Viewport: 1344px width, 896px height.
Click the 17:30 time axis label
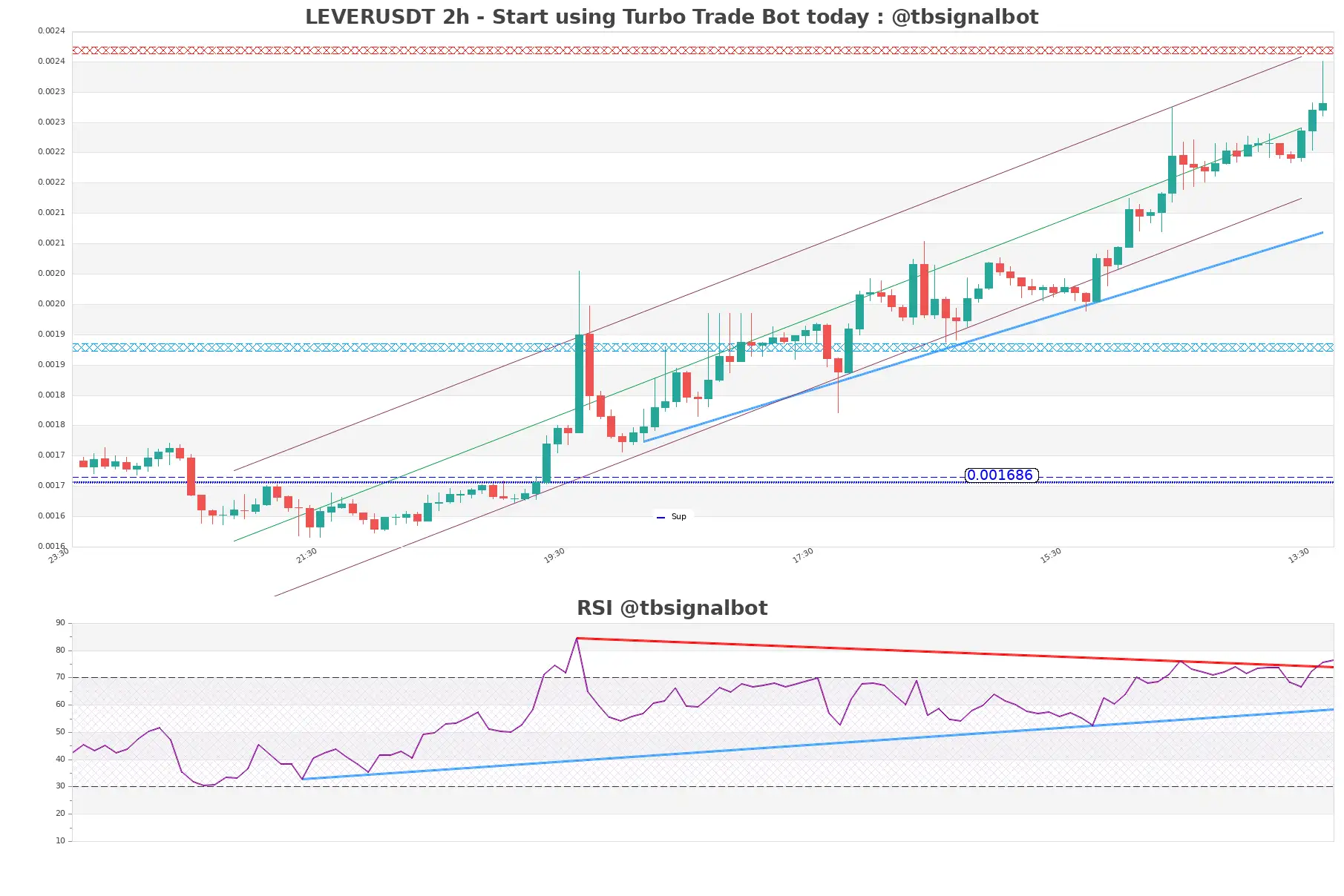click(803, 556)
